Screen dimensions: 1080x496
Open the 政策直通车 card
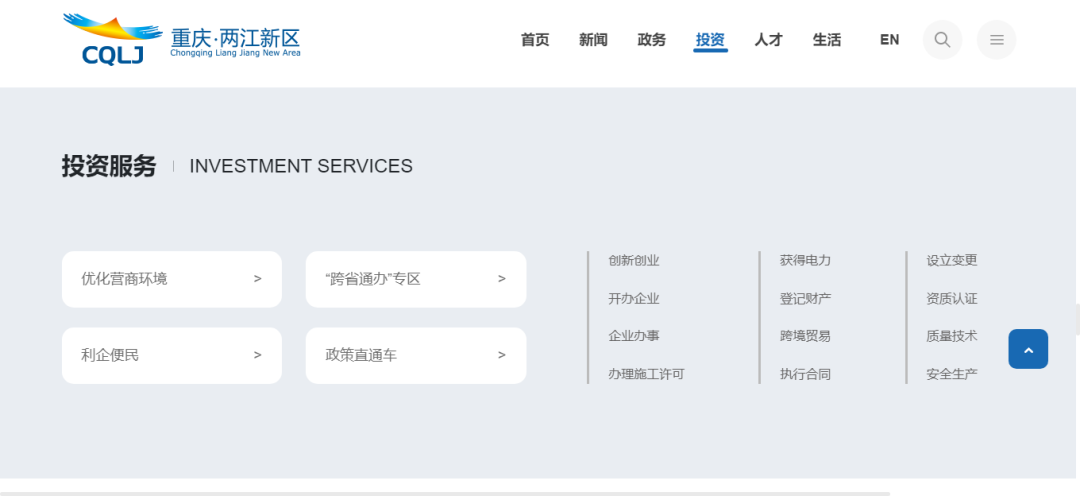click(x=416, y=355)
